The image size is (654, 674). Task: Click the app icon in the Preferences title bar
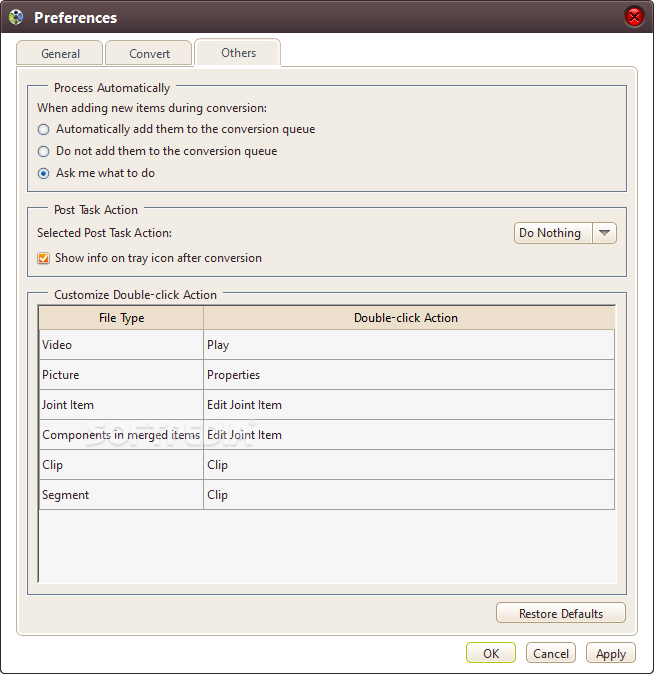(16, 18)
